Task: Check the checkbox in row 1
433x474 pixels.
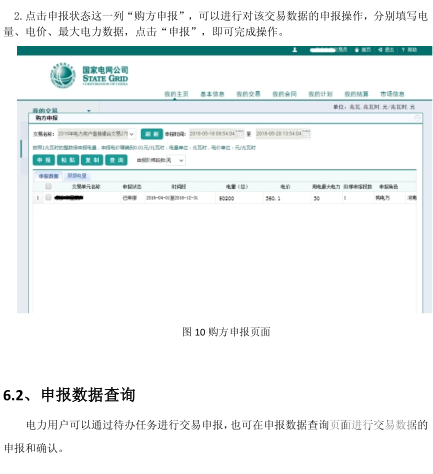Action: pos(48,197)
